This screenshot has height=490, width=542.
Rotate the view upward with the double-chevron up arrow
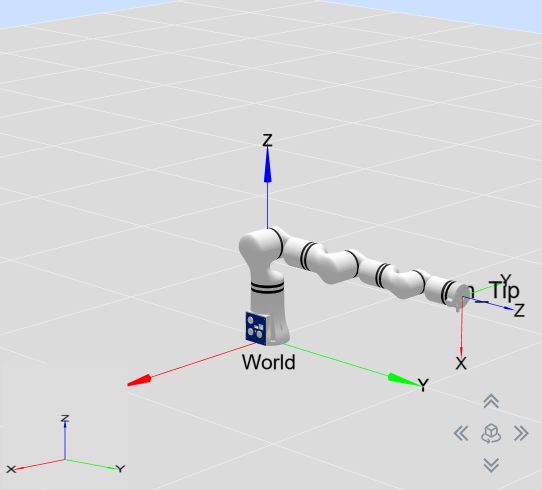(x=491, y=401)
